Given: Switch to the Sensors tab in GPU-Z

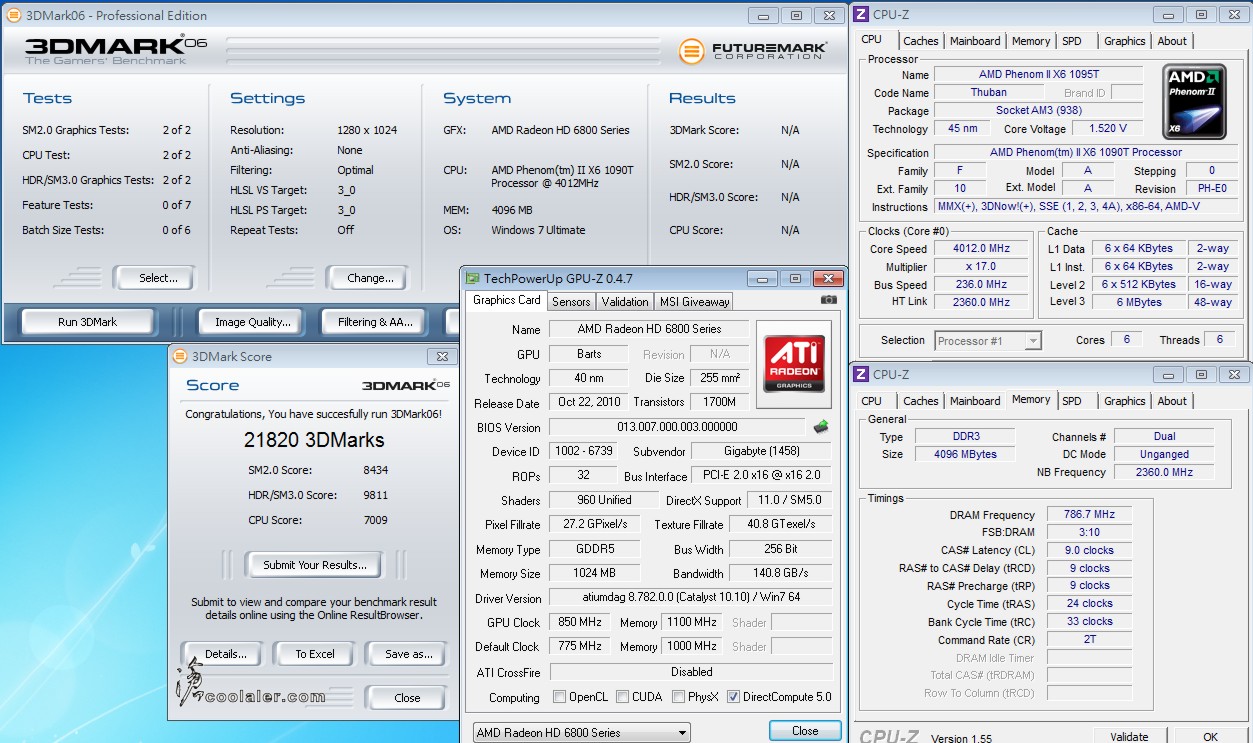Looking at the screenshot, I should (x=571, y=301).
